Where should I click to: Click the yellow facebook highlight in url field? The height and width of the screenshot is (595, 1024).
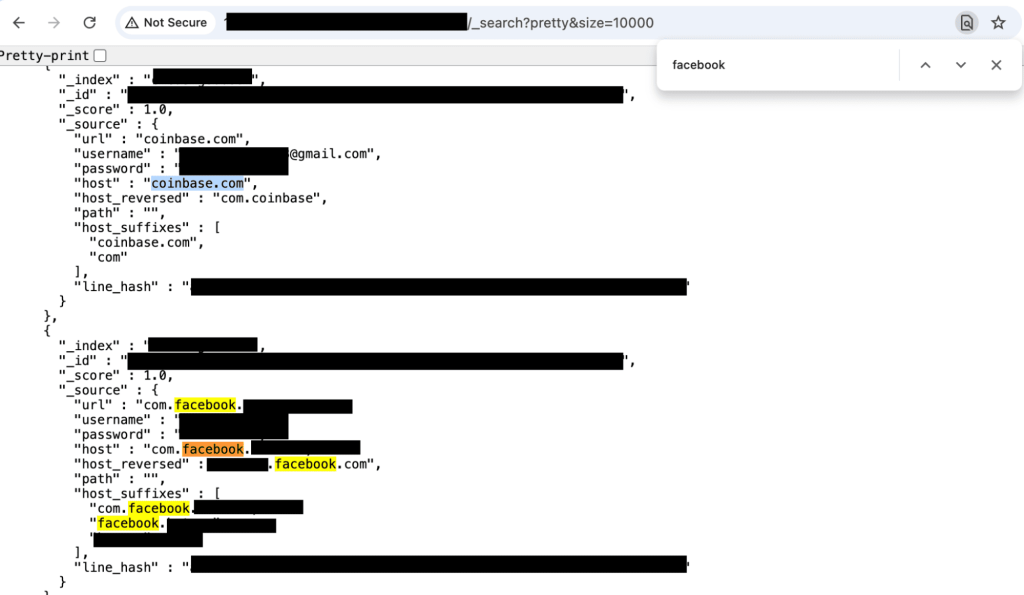(206, 405)
